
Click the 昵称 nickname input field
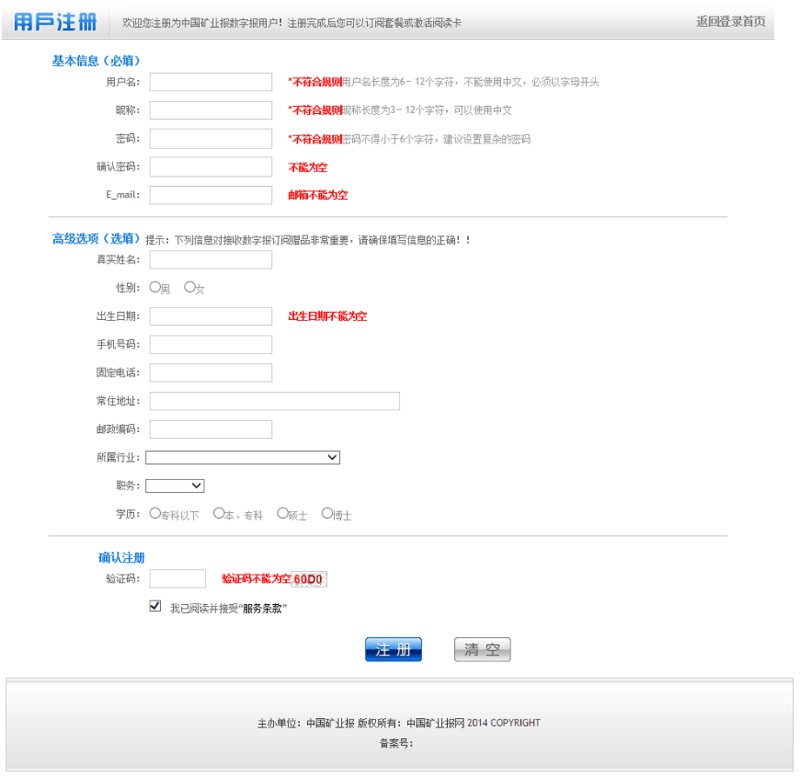pos(210,110)
